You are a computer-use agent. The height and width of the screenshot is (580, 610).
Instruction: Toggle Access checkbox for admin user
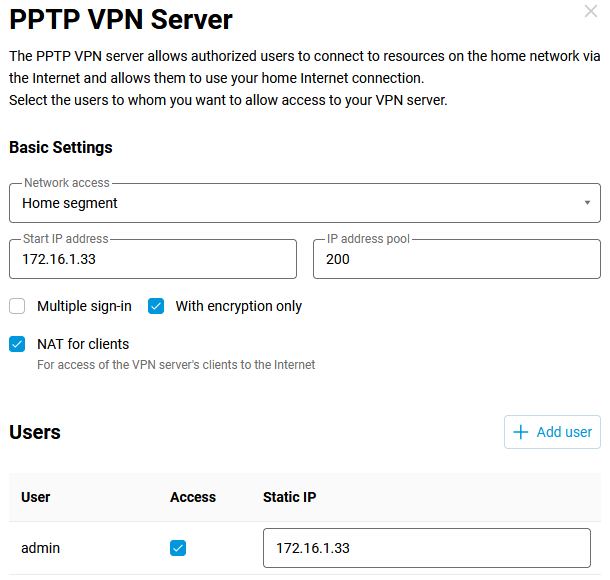(178, 548)
